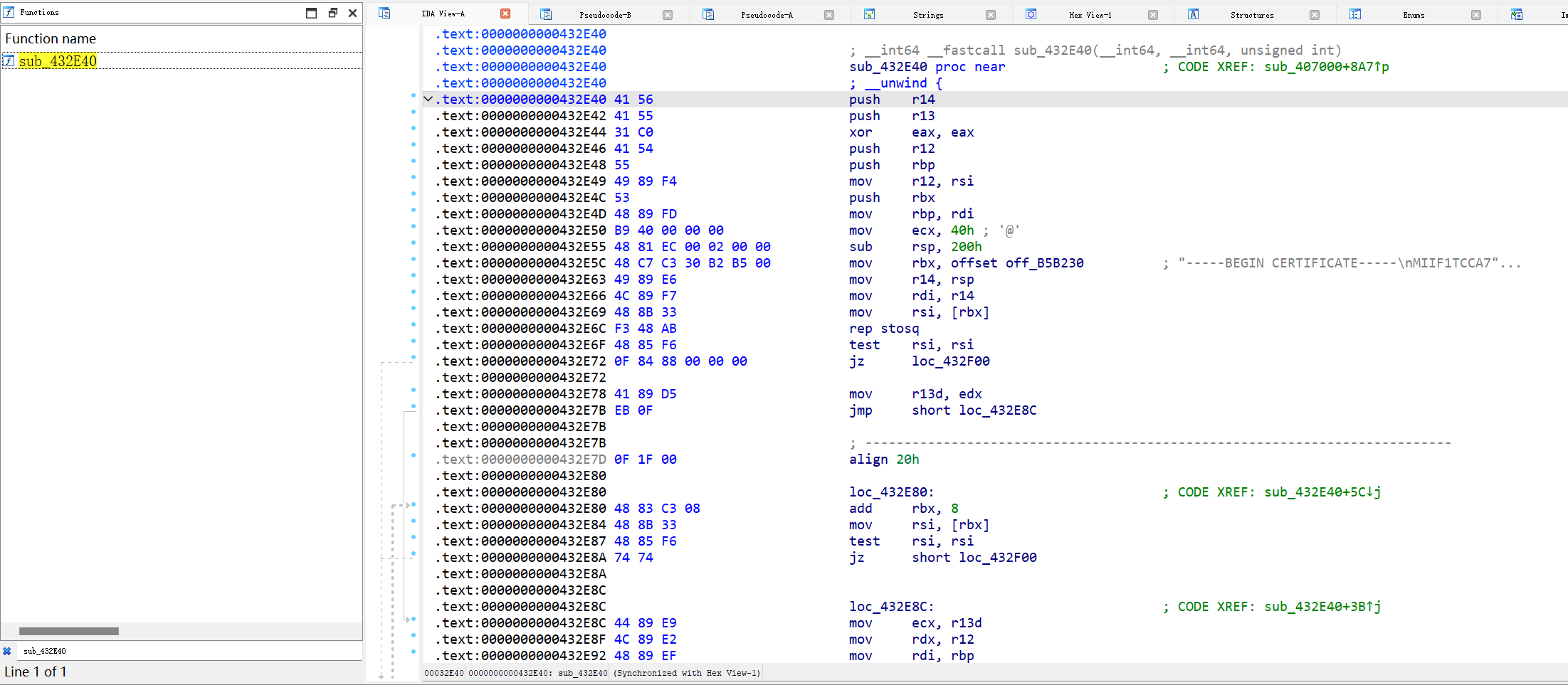Click the 200h operand in sub rsp
The image size is (1568, 685).
[x=967, y=247]
